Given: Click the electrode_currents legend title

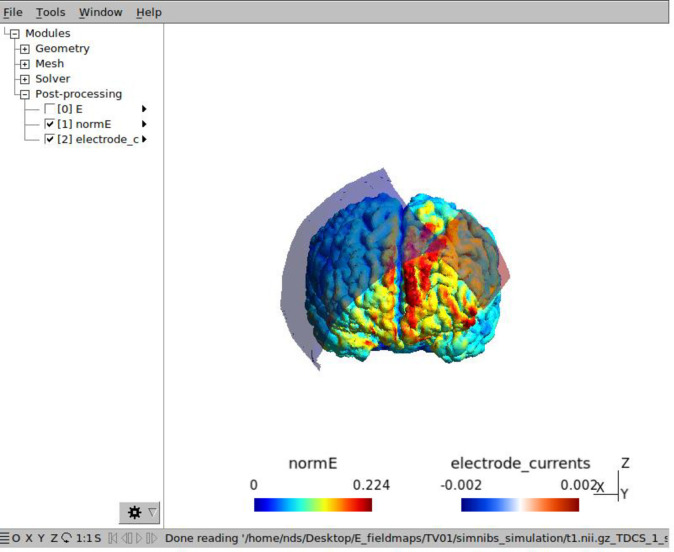Looking at the screenshot, I should [x=520, y=463].
